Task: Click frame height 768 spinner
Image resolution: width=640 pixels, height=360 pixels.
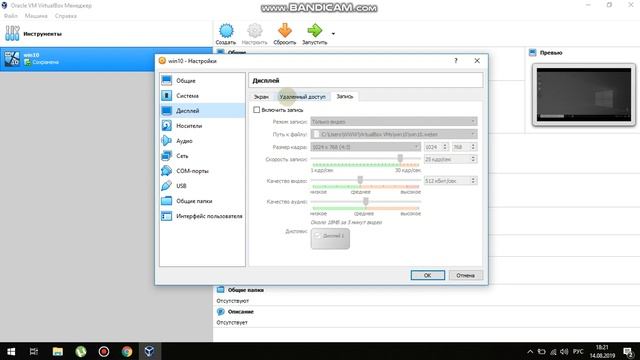Action: pos(464,147)
